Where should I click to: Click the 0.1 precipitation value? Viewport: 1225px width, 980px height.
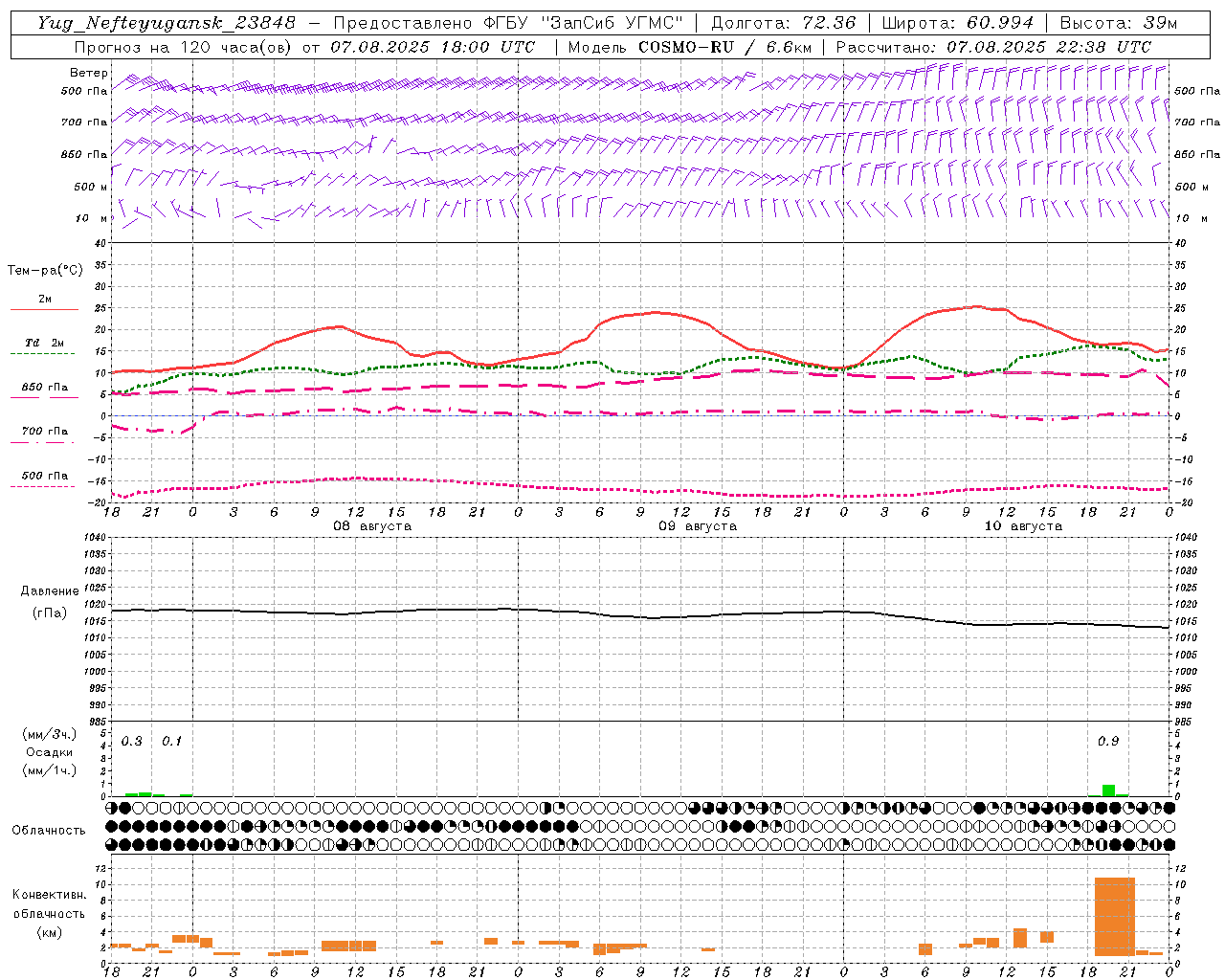171,742
